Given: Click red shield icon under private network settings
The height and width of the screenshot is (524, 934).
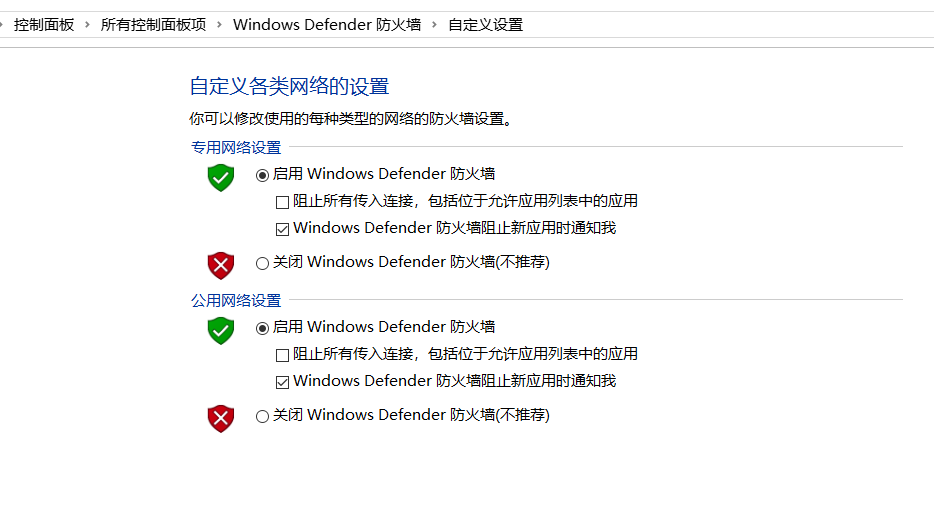Looking at the screenshot, I should tap(220, 265).
